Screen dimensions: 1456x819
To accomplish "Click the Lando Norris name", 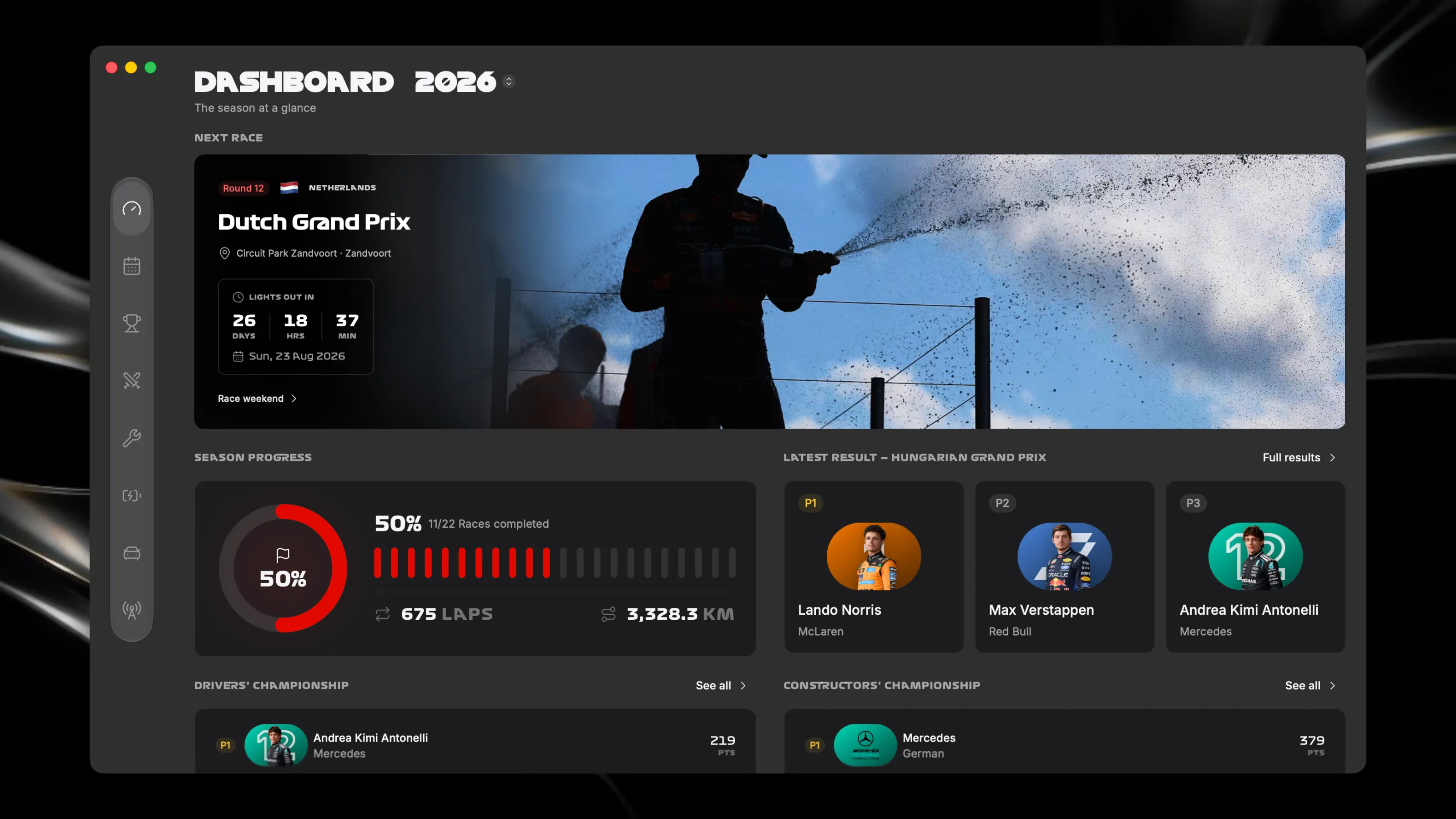I will click(839, 610).
